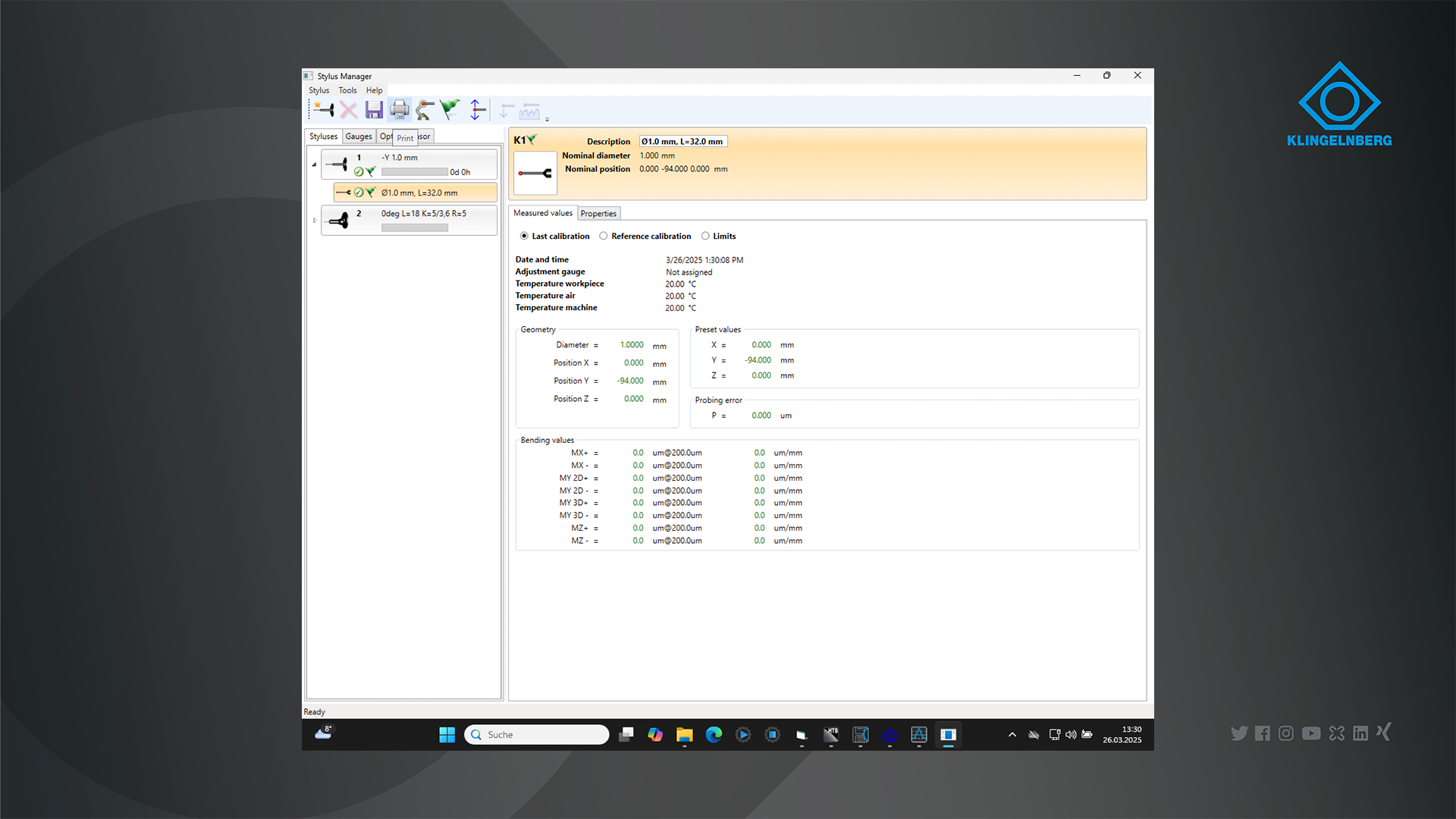
Task: Open Copilot from the taskbar
Action: [655, 735]
